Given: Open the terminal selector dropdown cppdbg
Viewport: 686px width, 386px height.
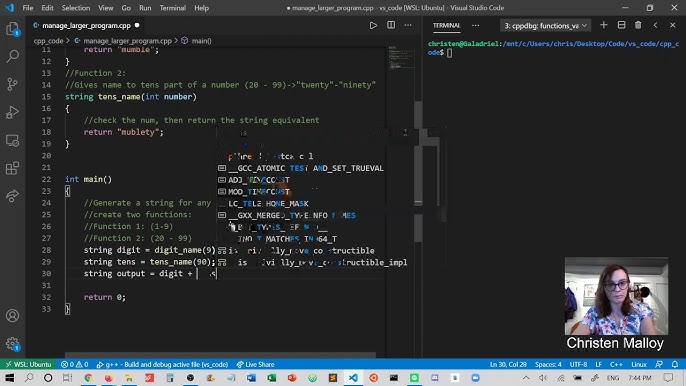Looking at the screenshot, I should pos(545,25).
